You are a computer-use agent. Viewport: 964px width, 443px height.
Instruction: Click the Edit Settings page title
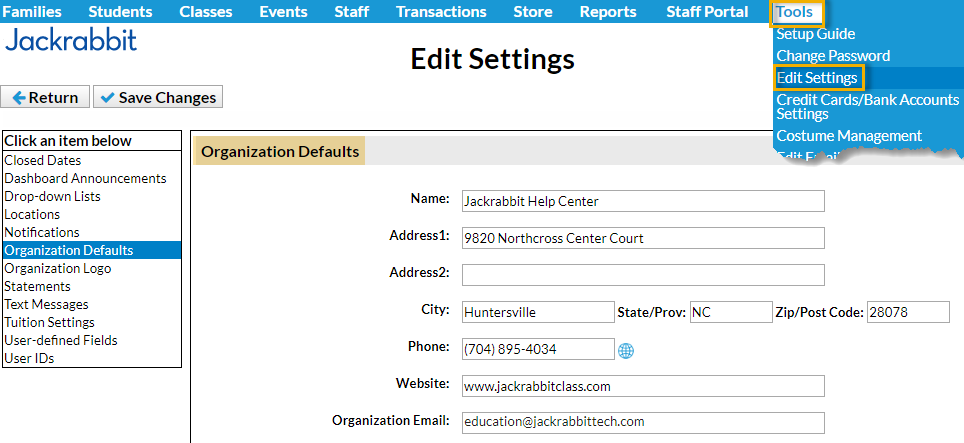492,59
